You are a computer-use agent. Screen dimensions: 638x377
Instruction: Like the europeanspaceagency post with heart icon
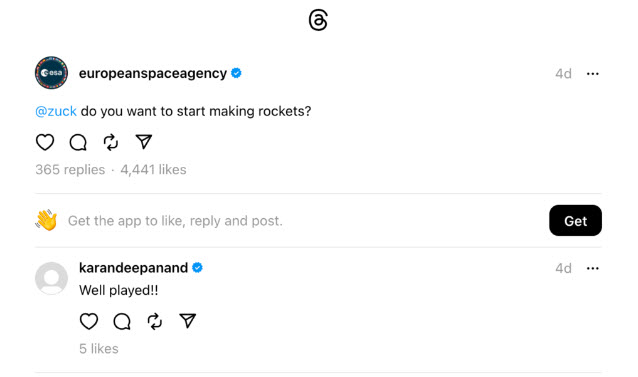pos(45,142)
